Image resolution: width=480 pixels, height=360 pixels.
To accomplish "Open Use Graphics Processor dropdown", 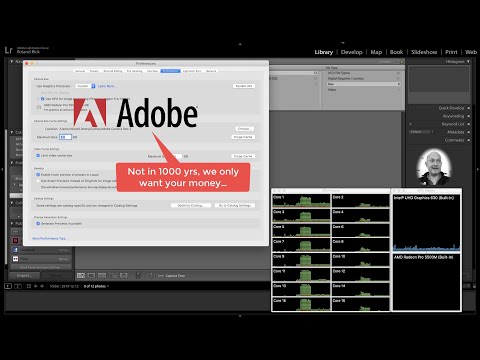I will tap(86, 86).
